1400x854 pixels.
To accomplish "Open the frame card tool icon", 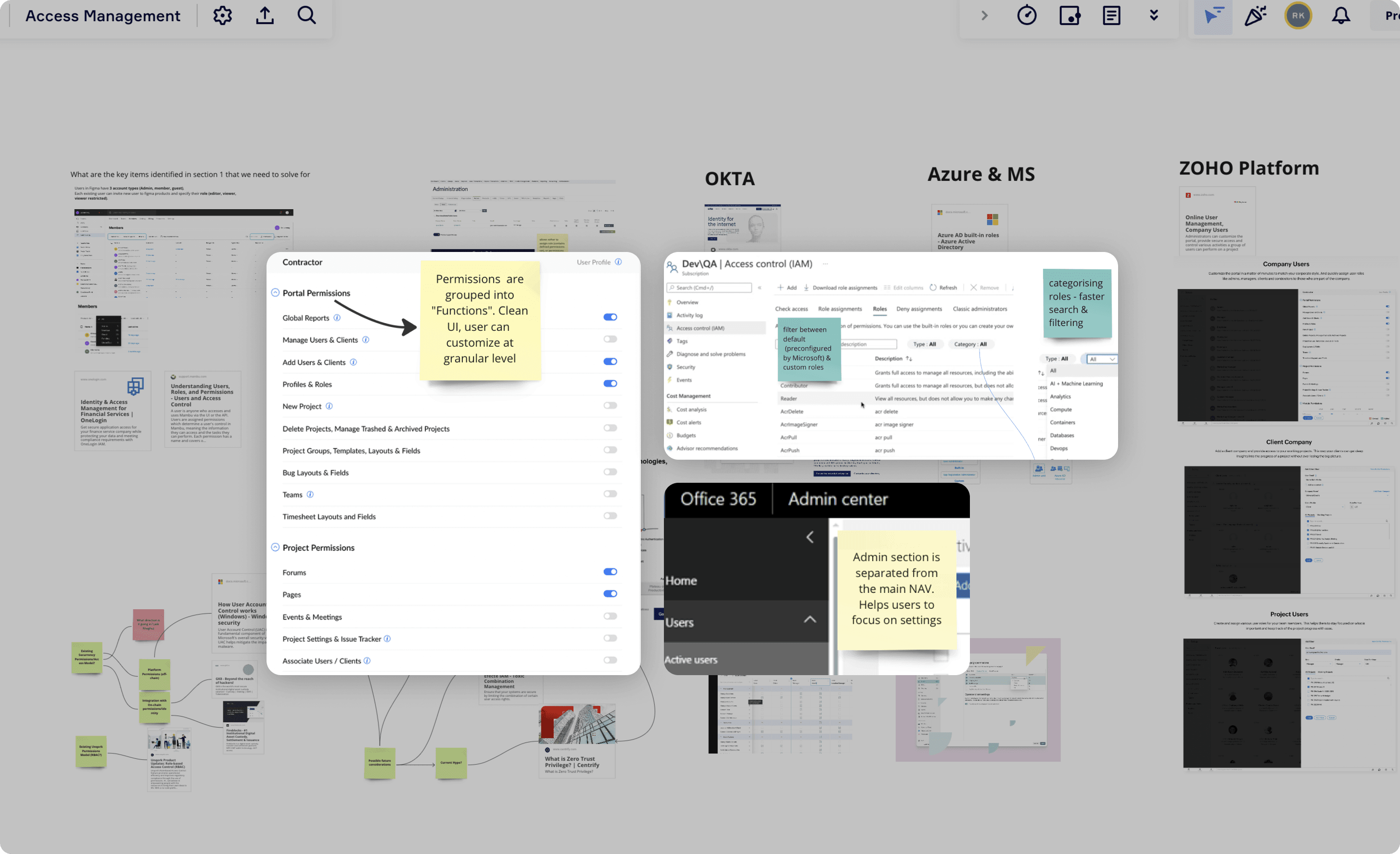I will (x=1069, y=15).
